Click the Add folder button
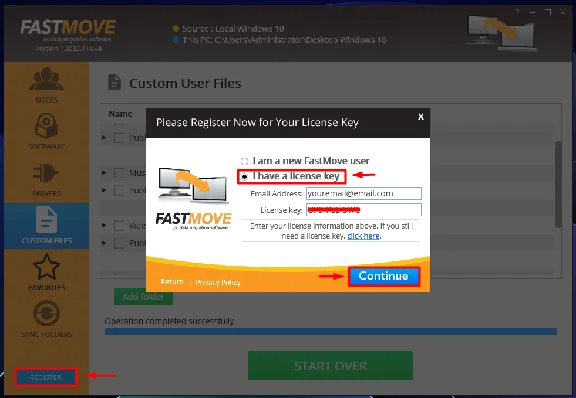This screenshot has width=576, height=398. [x=143, y=297]
